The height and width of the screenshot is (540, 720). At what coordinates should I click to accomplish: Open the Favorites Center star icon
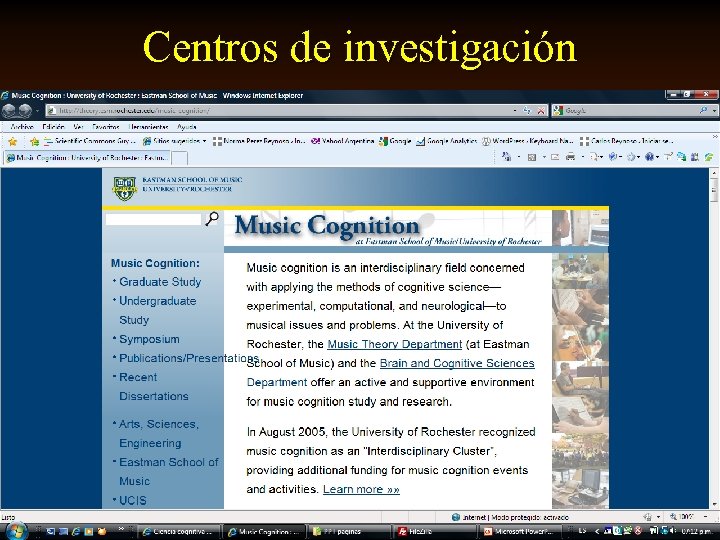coord(12,141)
